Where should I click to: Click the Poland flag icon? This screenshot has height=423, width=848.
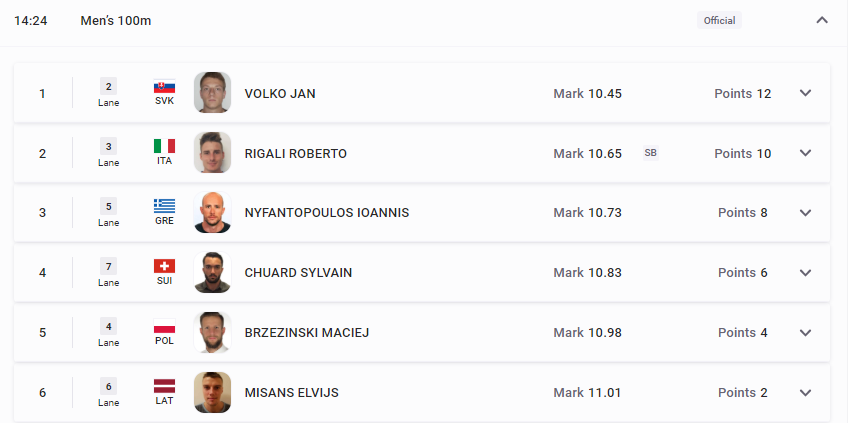164,326
